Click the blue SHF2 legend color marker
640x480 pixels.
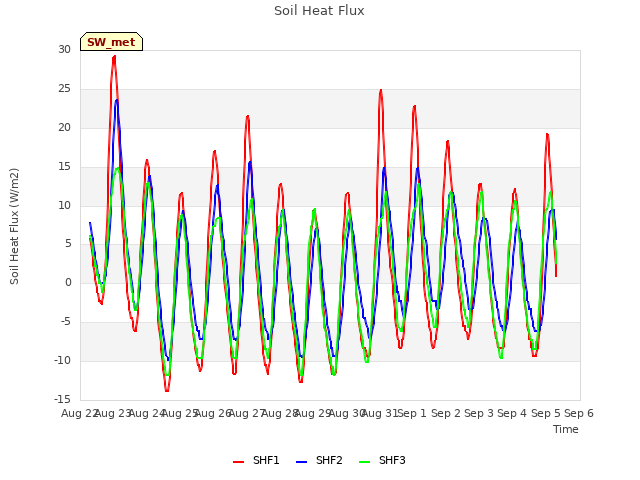tap(301, 462)
